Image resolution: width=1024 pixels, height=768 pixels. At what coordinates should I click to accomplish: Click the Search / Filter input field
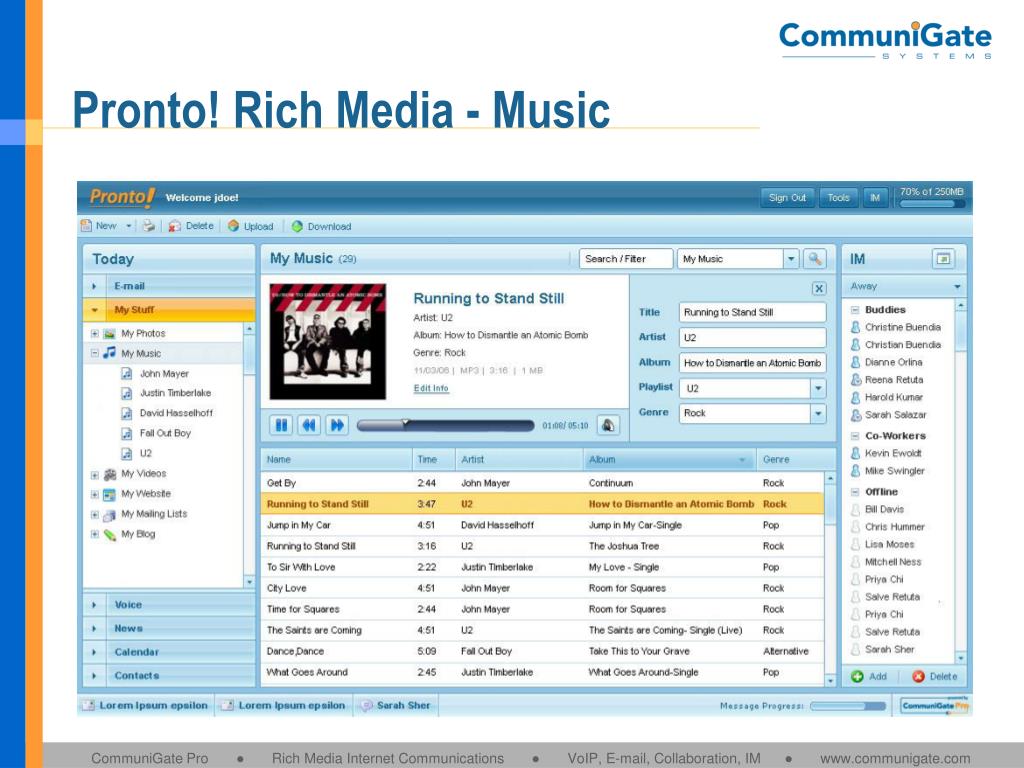625,259
